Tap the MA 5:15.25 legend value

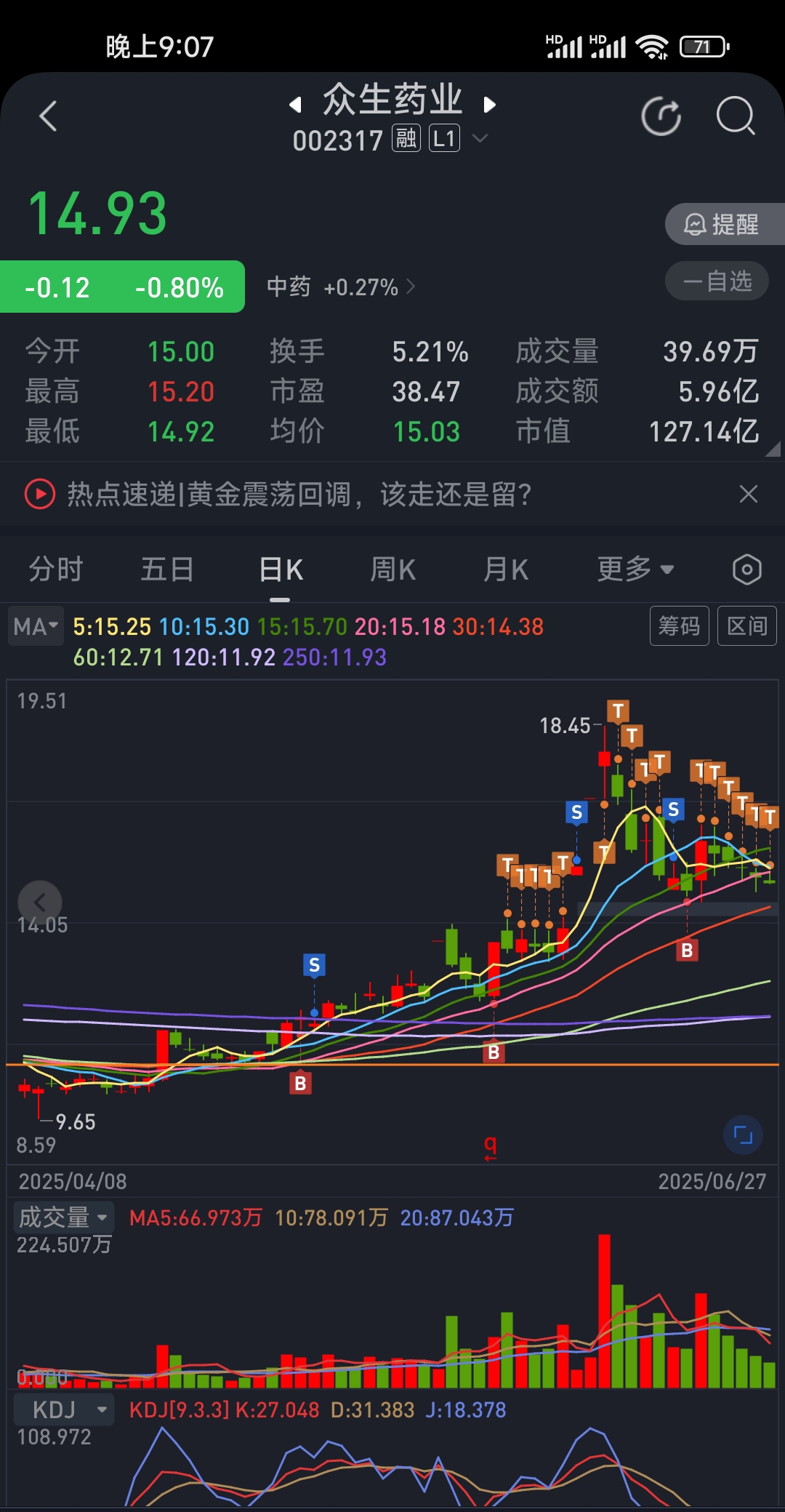(112, 627)
